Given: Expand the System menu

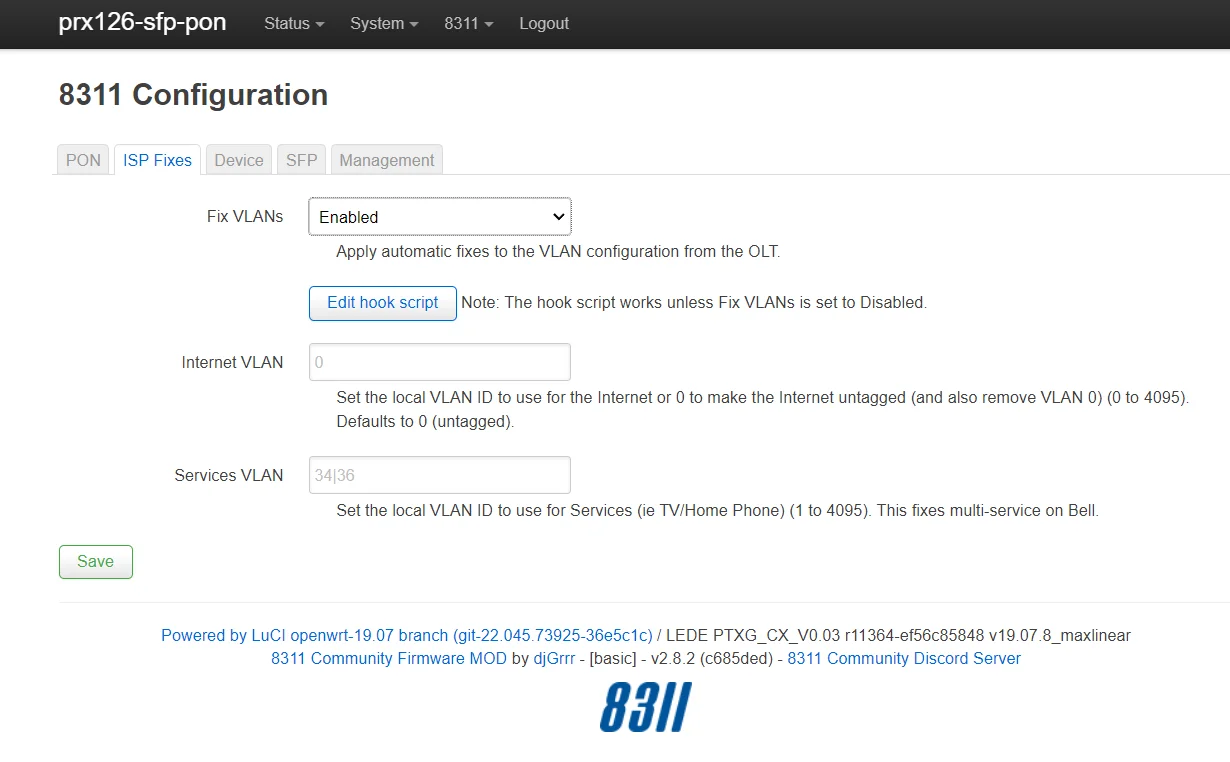Looking at the screenshot, I should click(384, 23).
